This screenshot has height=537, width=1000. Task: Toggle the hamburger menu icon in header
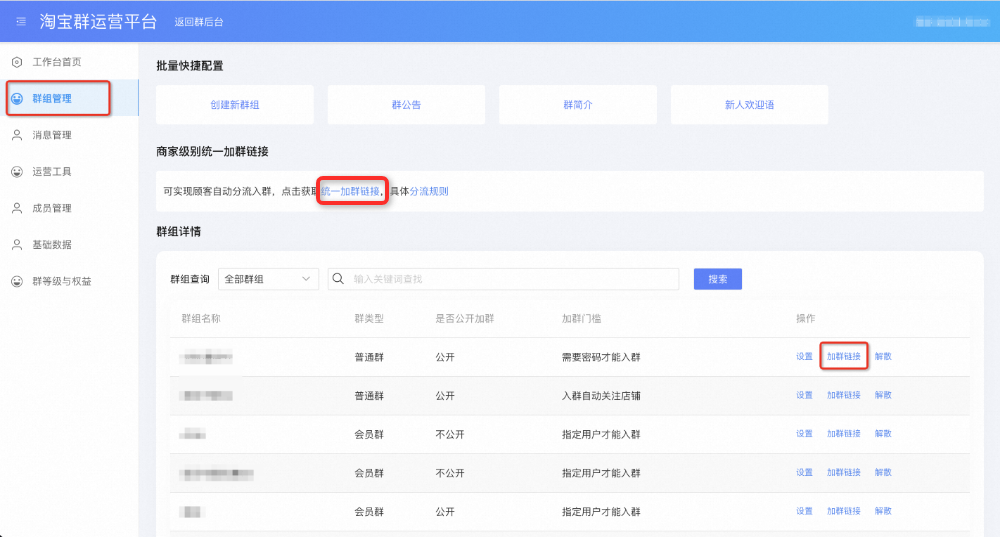(21, 21)
